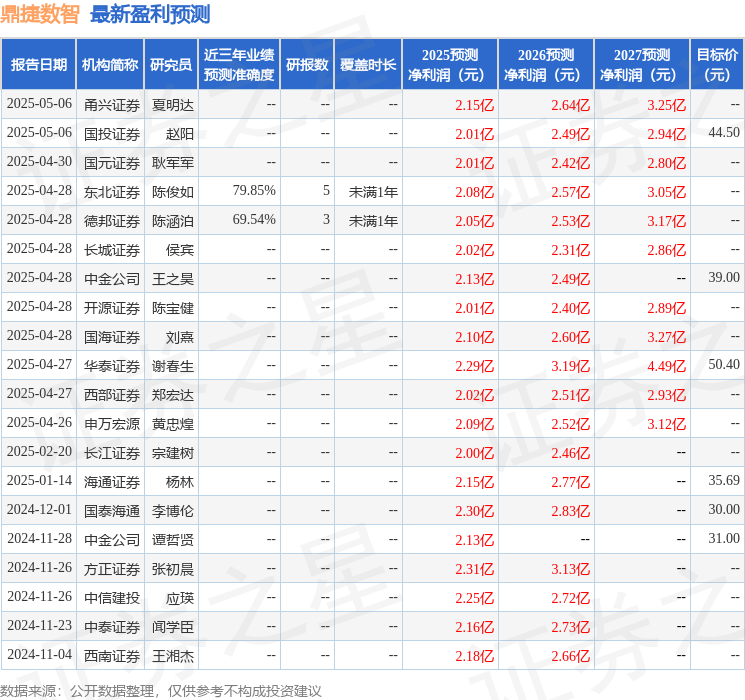Select the 申万宏源 institution cell
The height and width of the screenshot is (700, 745).
pos(112,424)
